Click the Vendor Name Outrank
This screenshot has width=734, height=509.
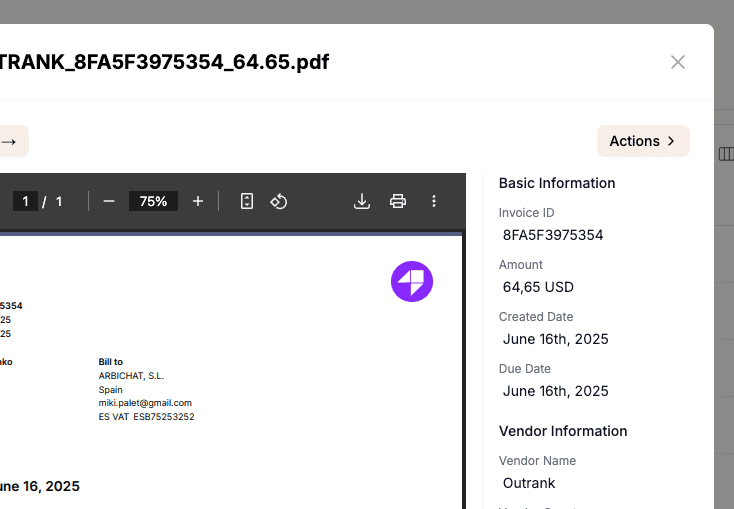click(x=529, y=483)
